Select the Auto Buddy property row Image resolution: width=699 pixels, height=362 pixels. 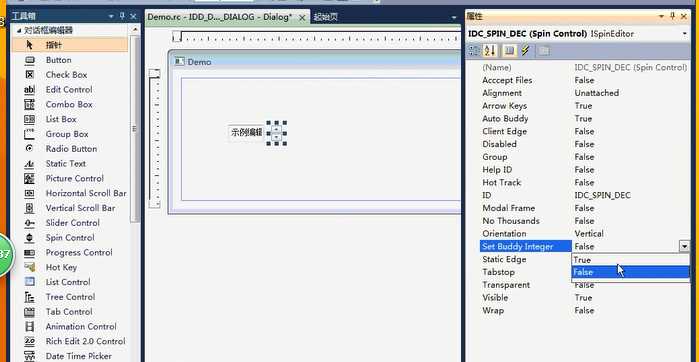(x=584, y=119)
